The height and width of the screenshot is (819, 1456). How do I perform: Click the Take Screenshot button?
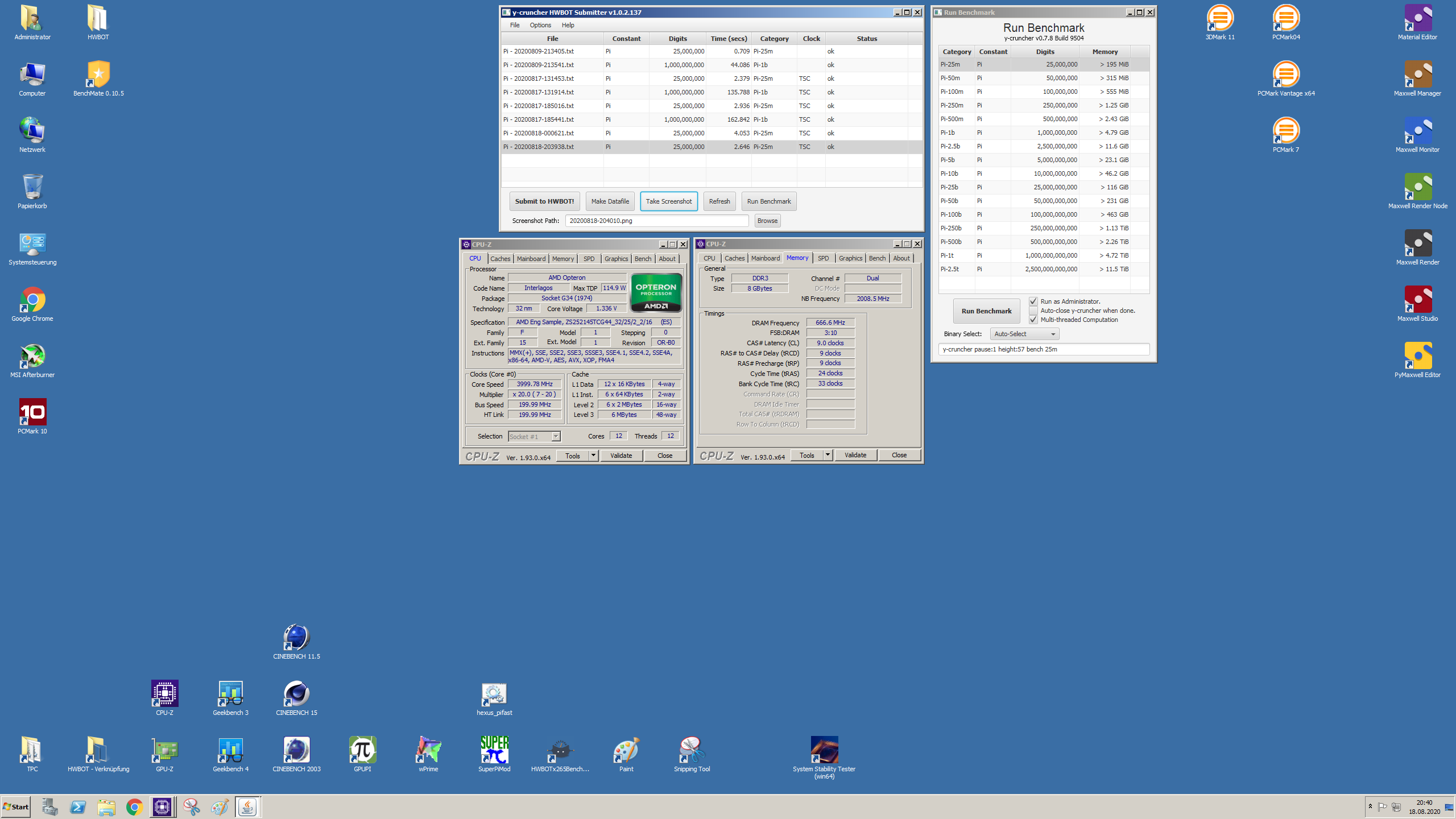pyautogui.click(x=669, y=201)
